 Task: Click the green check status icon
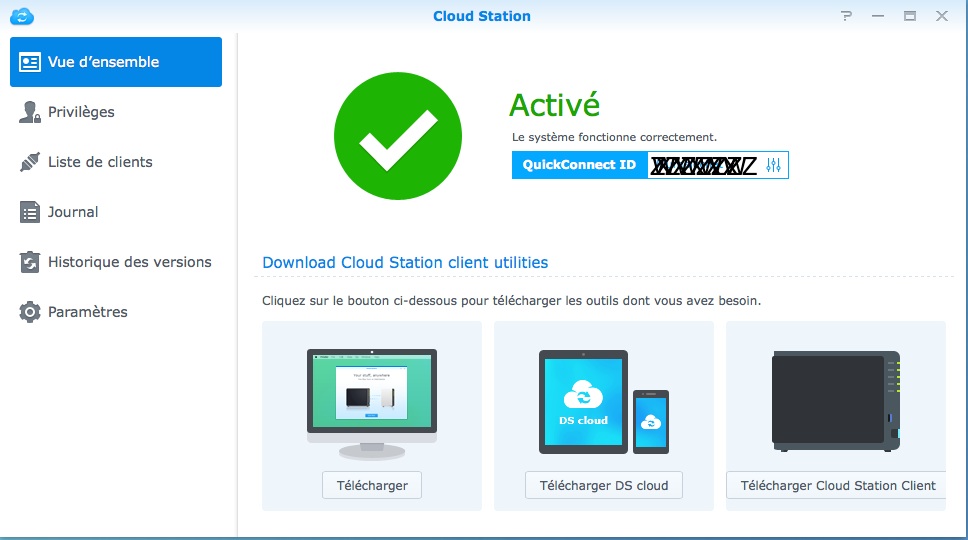click(x=398, y=136)
